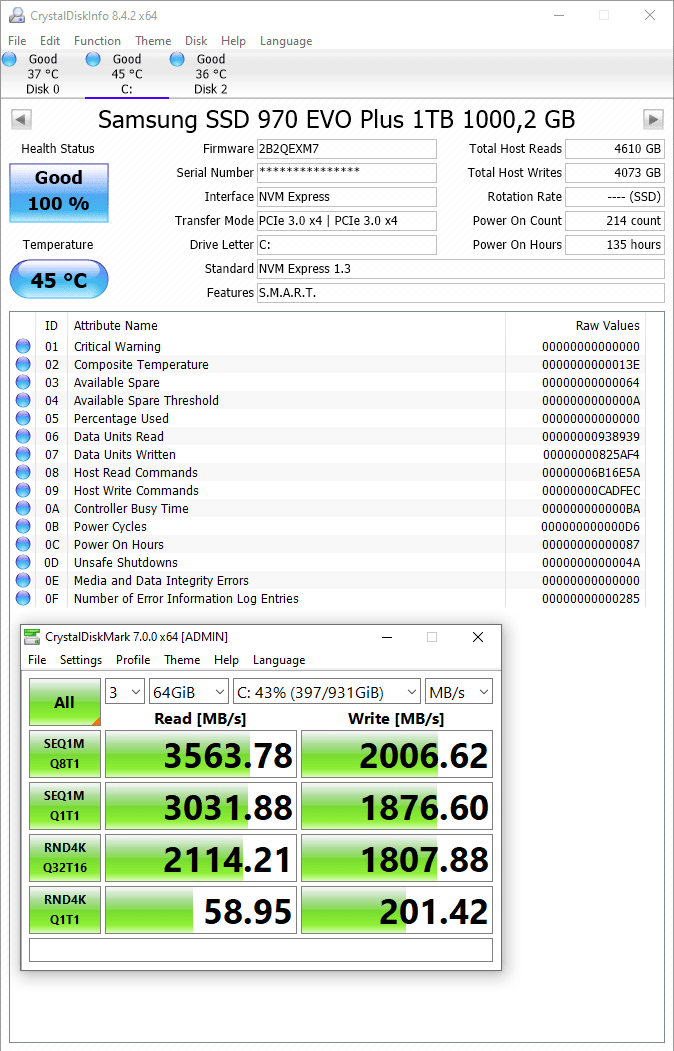
Task: Click RND4K Q1T1 read result 58.95
Action: (201, 910)
